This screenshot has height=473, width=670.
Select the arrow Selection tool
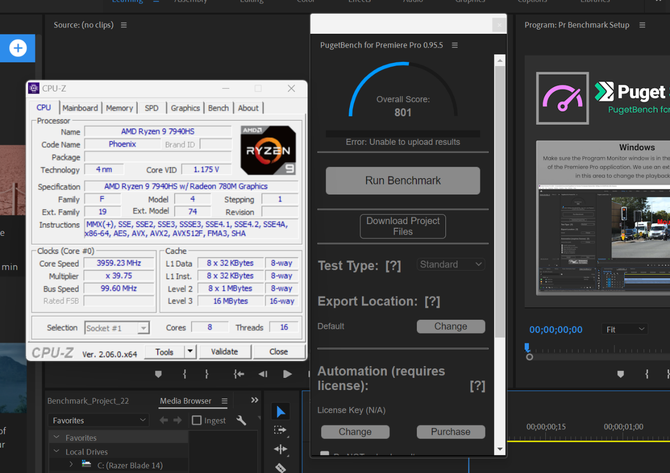click(x=280, y=412)
